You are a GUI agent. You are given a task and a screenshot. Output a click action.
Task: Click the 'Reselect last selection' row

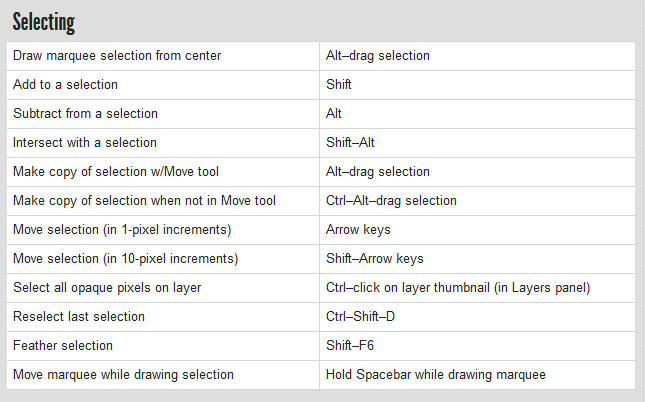79,317
